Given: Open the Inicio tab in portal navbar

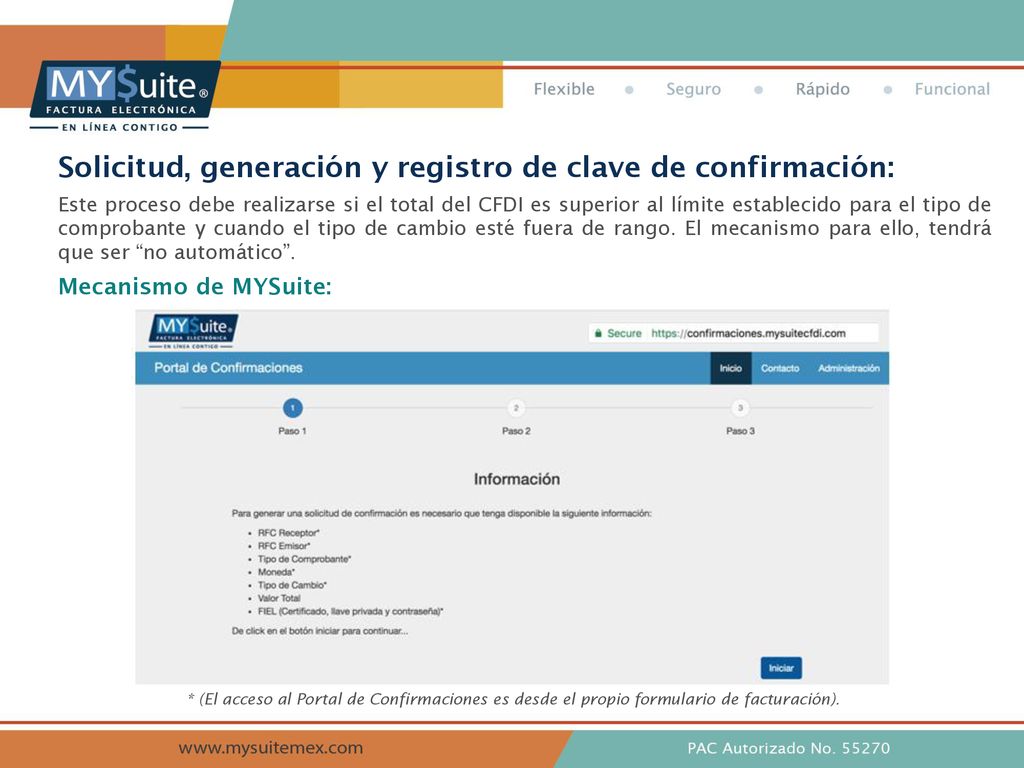Looking at the screenshot, I should 731,368.
